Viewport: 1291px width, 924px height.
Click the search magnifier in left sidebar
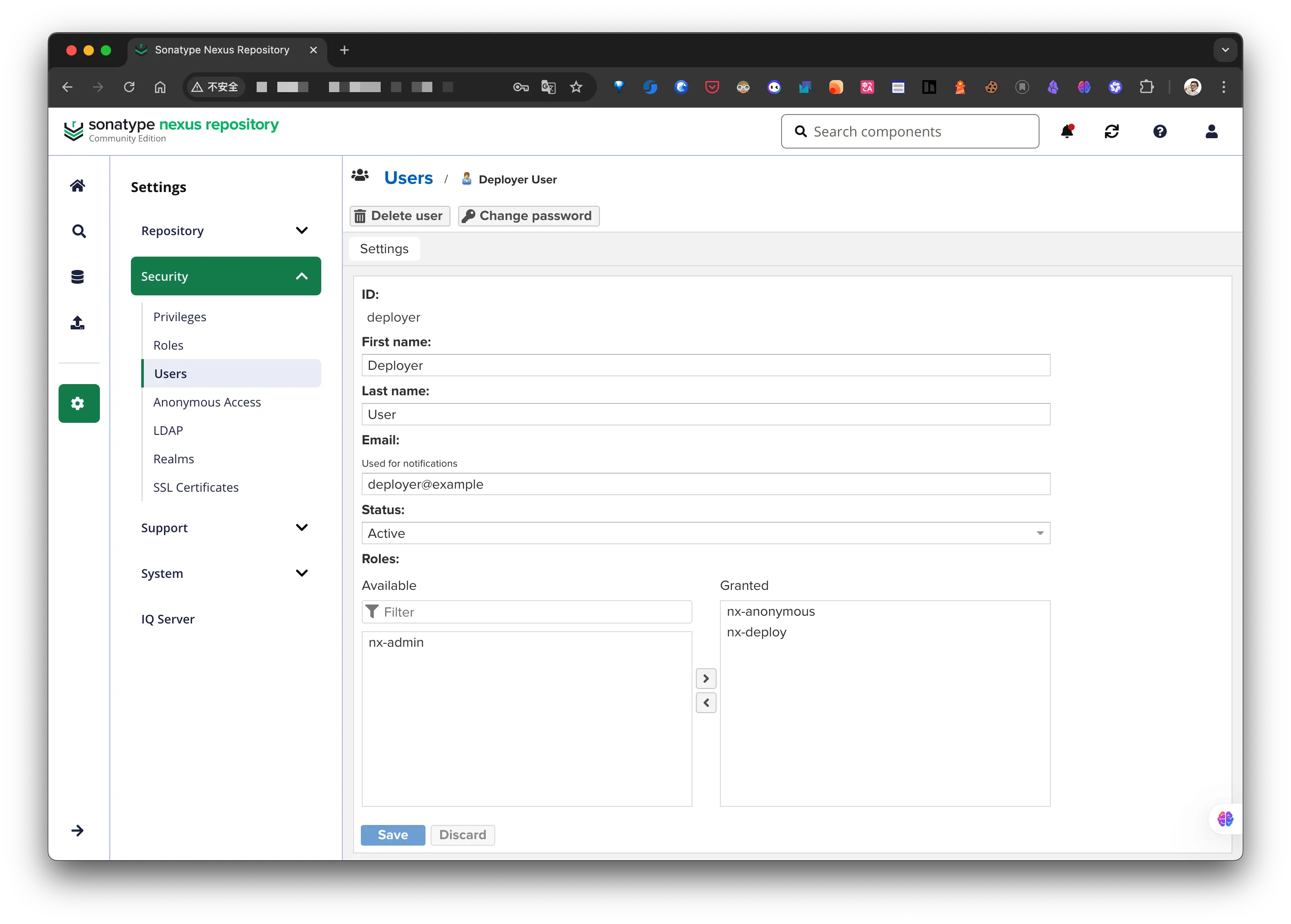click(78, 231)
